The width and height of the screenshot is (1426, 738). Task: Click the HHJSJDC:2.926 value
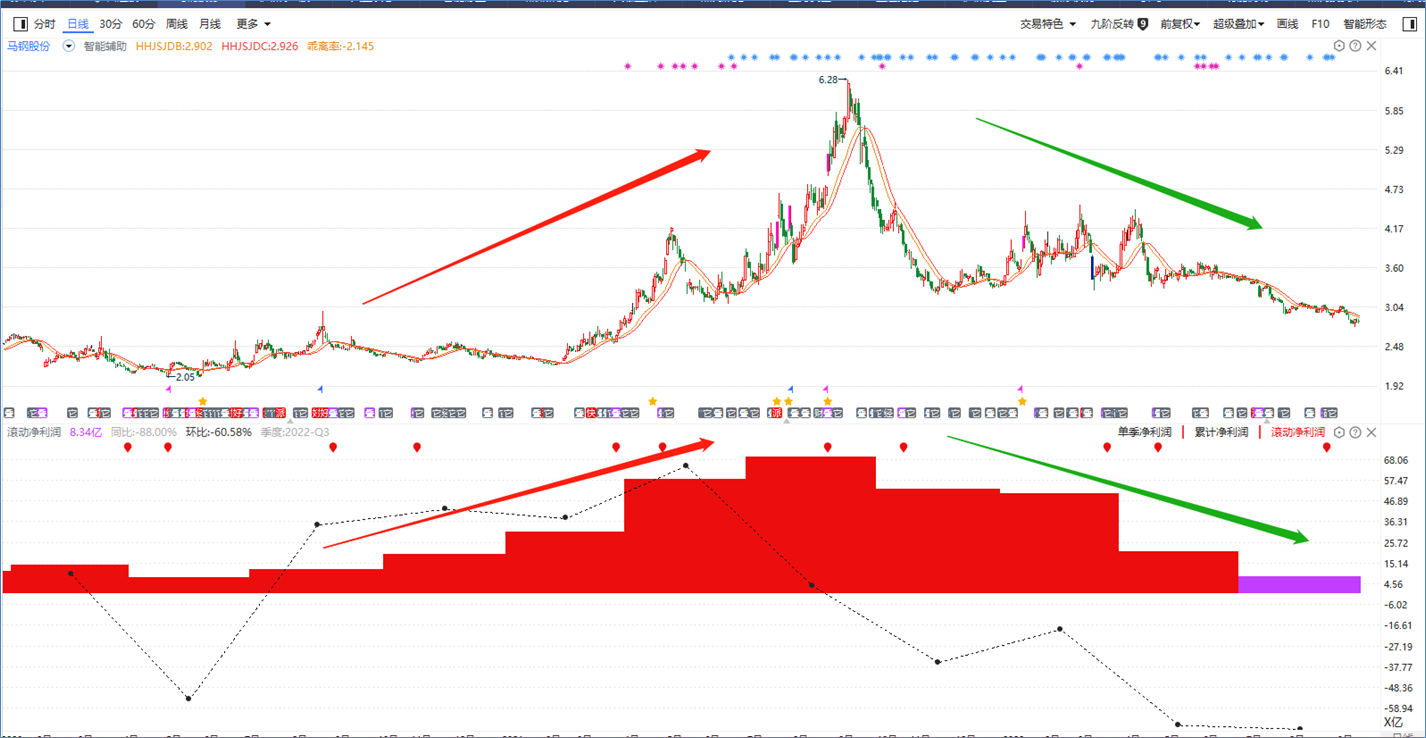[260, 46]
